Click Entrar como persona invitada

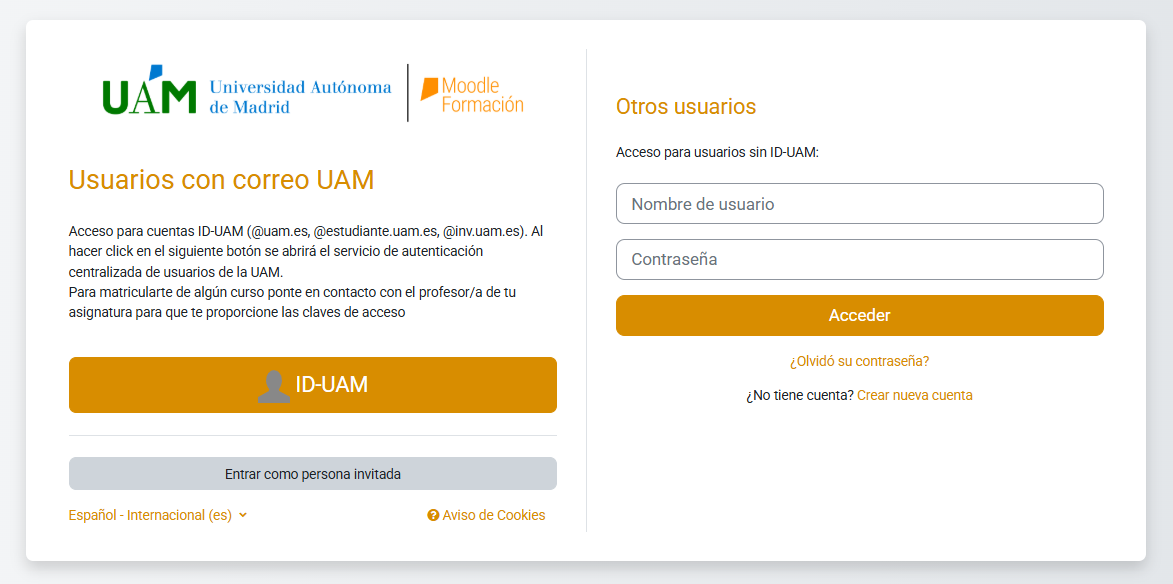(312, 473)
